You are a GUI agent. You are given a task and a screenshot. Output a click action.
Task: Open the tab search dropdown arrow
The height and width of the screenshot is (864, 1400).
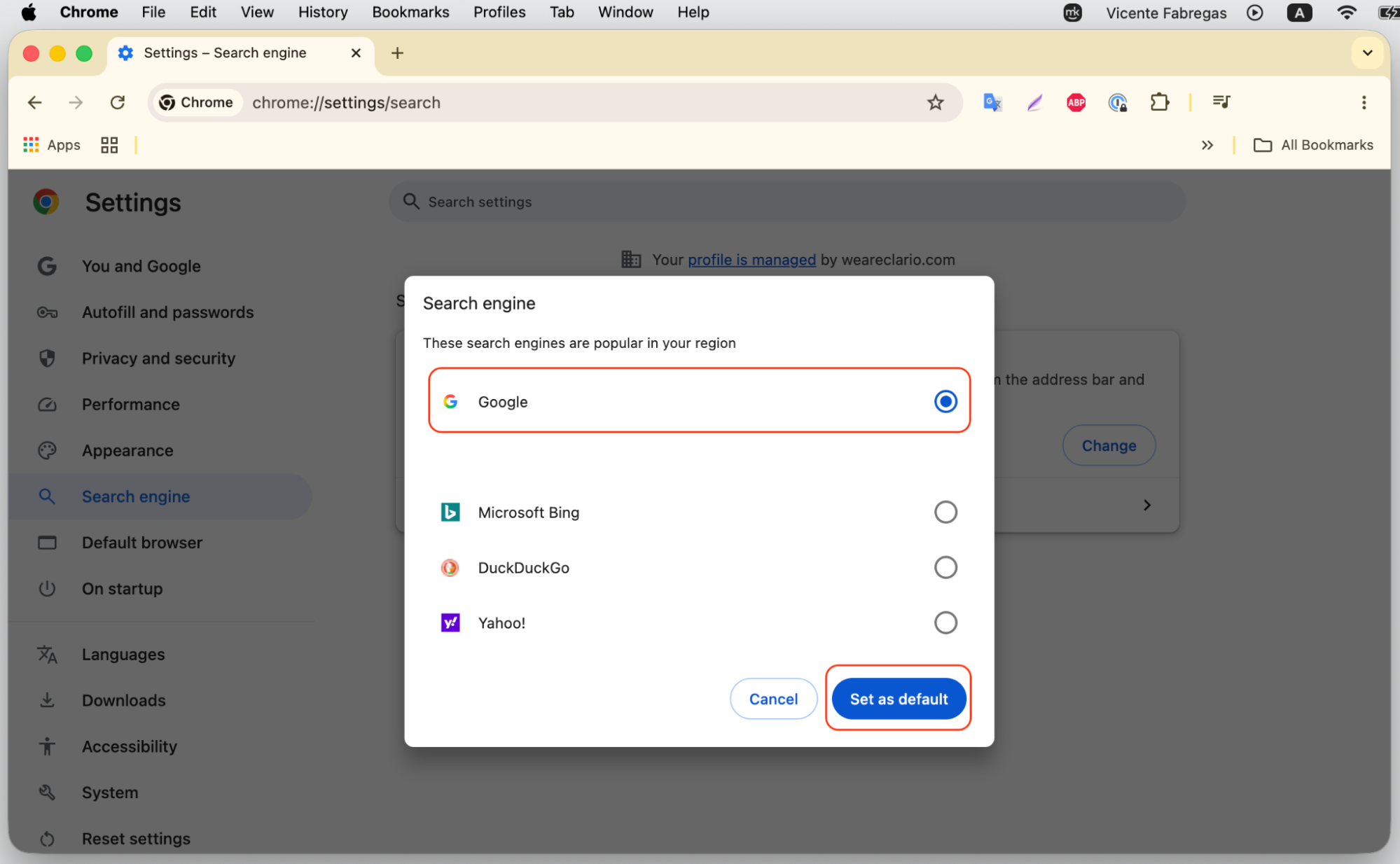pyautogui.click(x=1367, y=53)
